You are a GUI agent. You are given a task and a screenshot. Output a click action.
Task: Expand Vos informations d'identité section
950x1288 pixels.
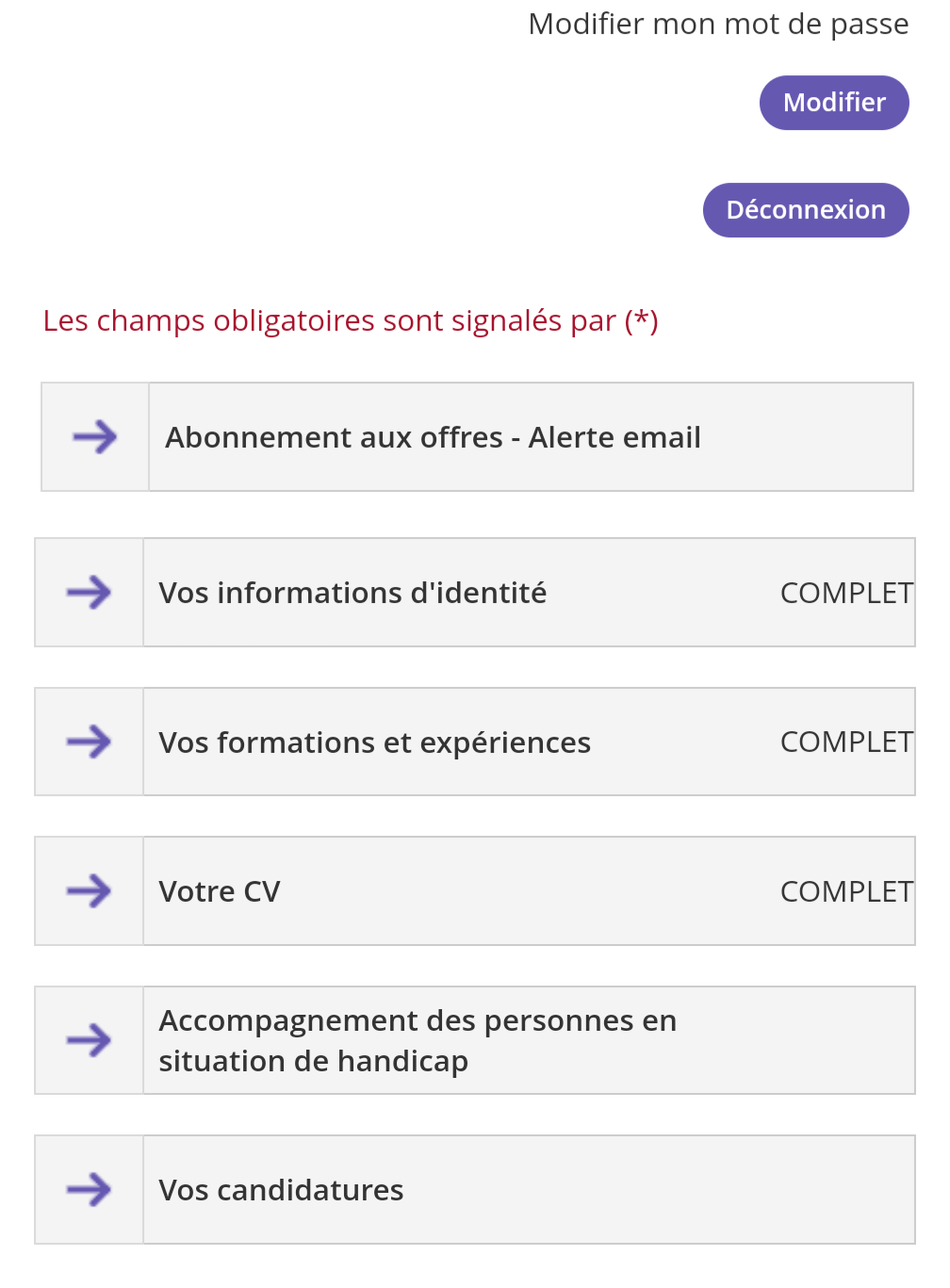click(475, 593)
